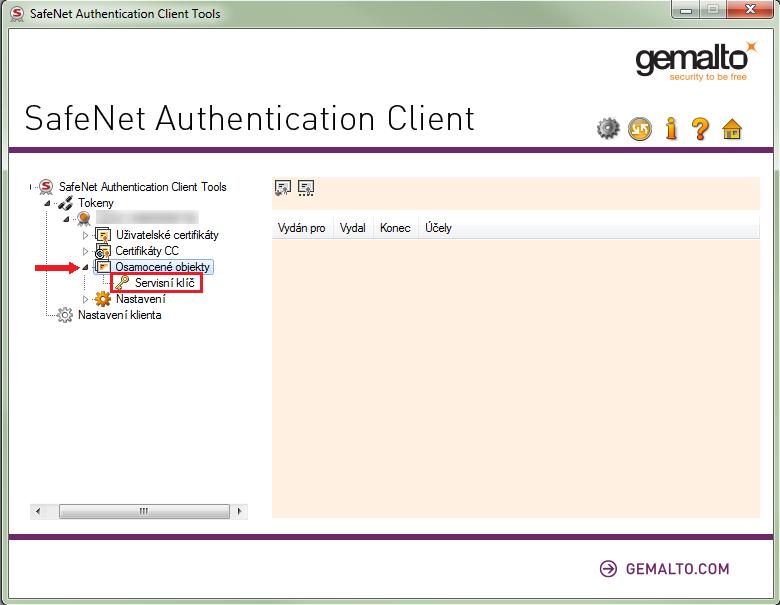Screen dimensions: 780x605
Task: Select Osamocené objekty in the tree
Action: 162,267
